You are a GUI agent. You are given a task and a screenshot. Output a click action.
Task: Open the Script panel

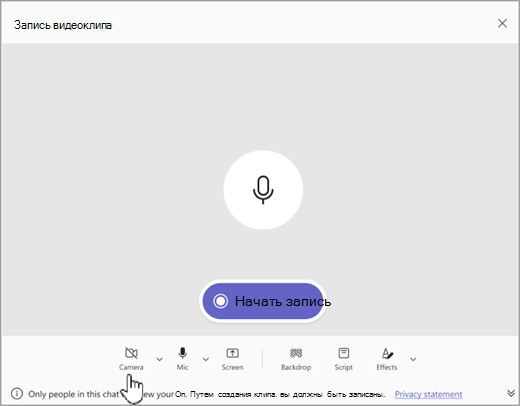(x=344, y=359)
